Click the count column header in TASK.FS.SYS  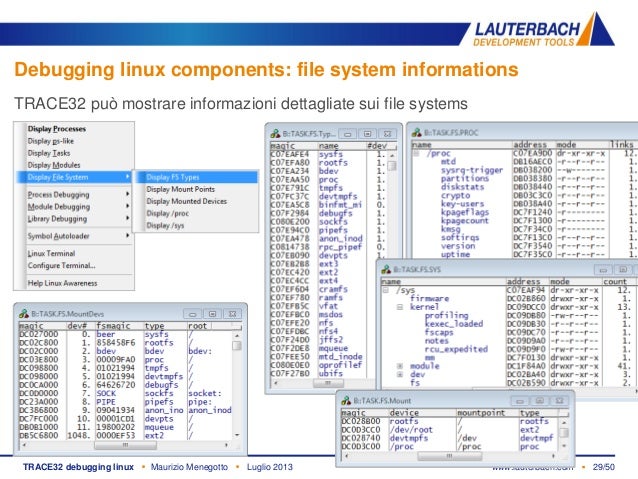click(x=615, y=282)
